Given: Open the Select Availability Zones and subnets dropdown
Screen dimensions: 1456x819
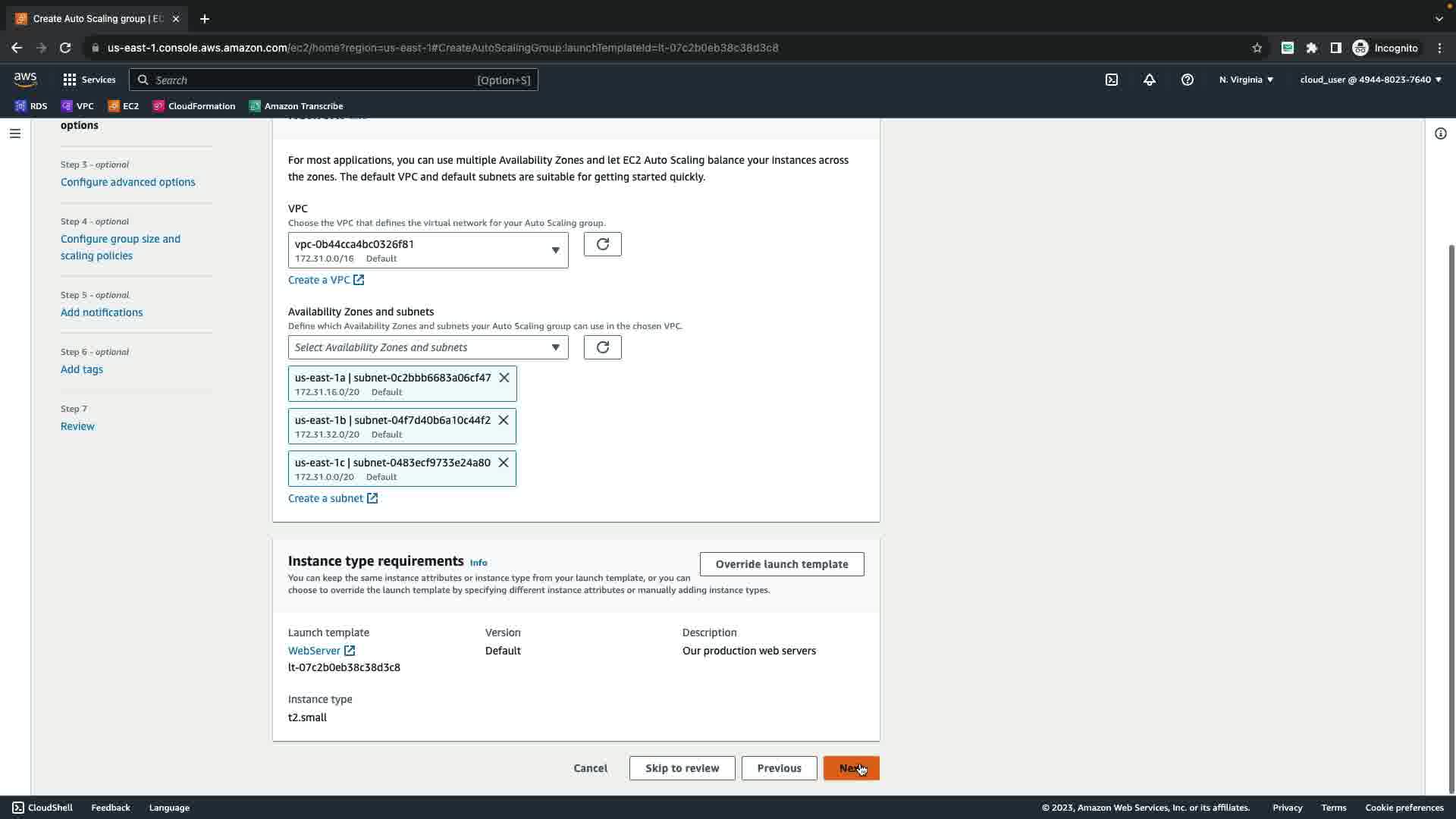Looking at the screenshot, I should (428, 347).
